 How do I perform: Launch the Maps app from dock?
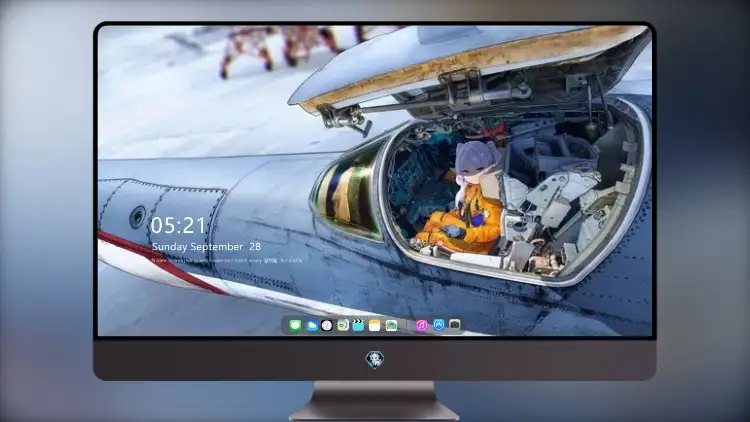(342, 326)
